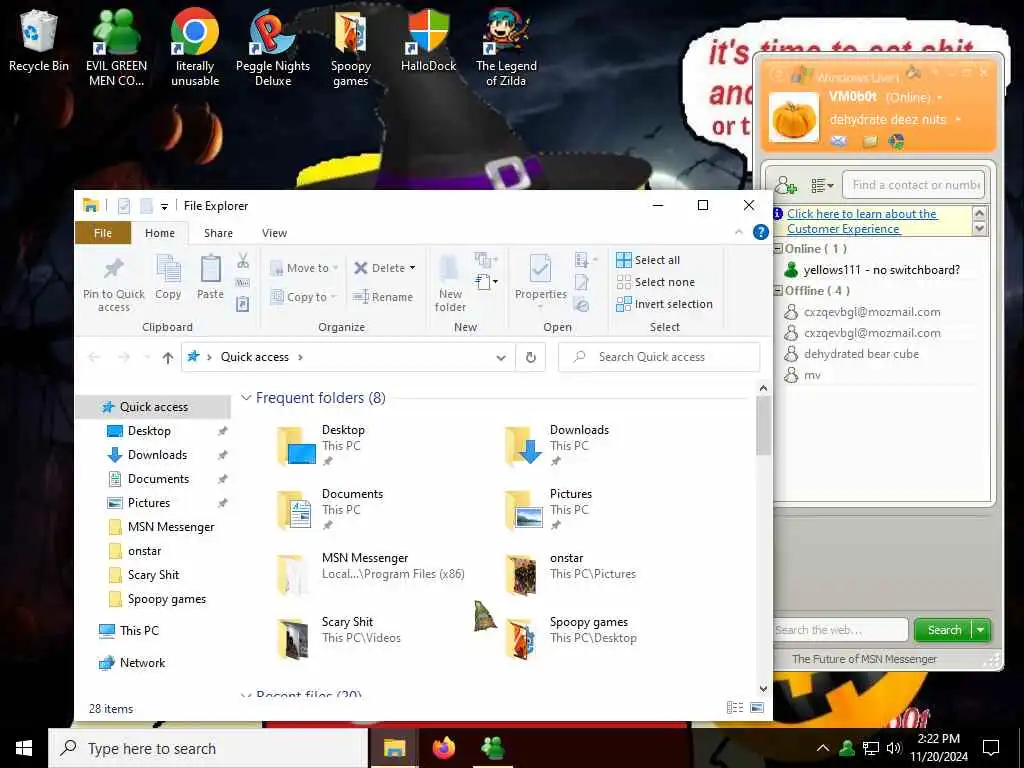Click the Windows Start button
This screenshot has width=1024, height=768.
24,748
